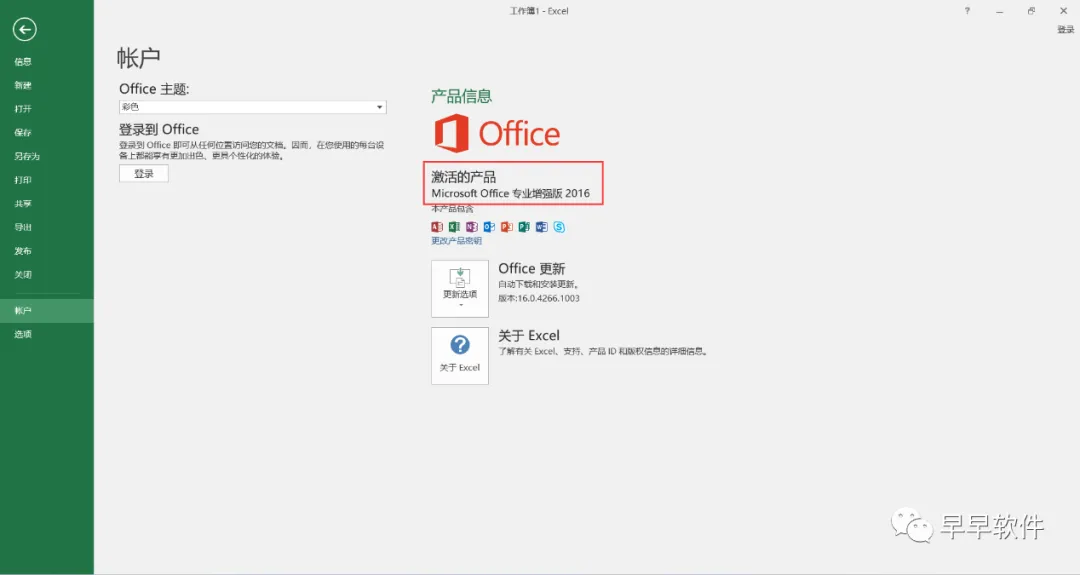Open the 共享 sidebar item
The width and height of the screenshot is (1080, 575).
(x=47, y=204)
